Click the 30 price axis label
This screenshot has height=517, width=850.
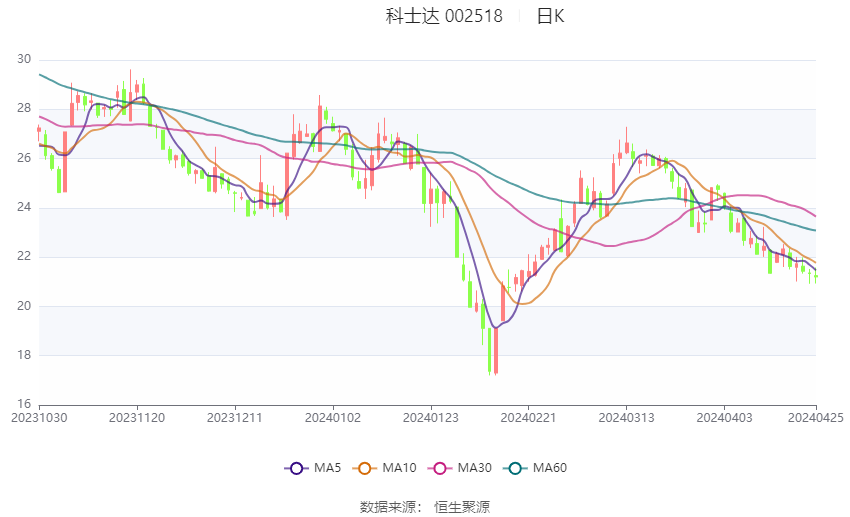tap(24, 59)
